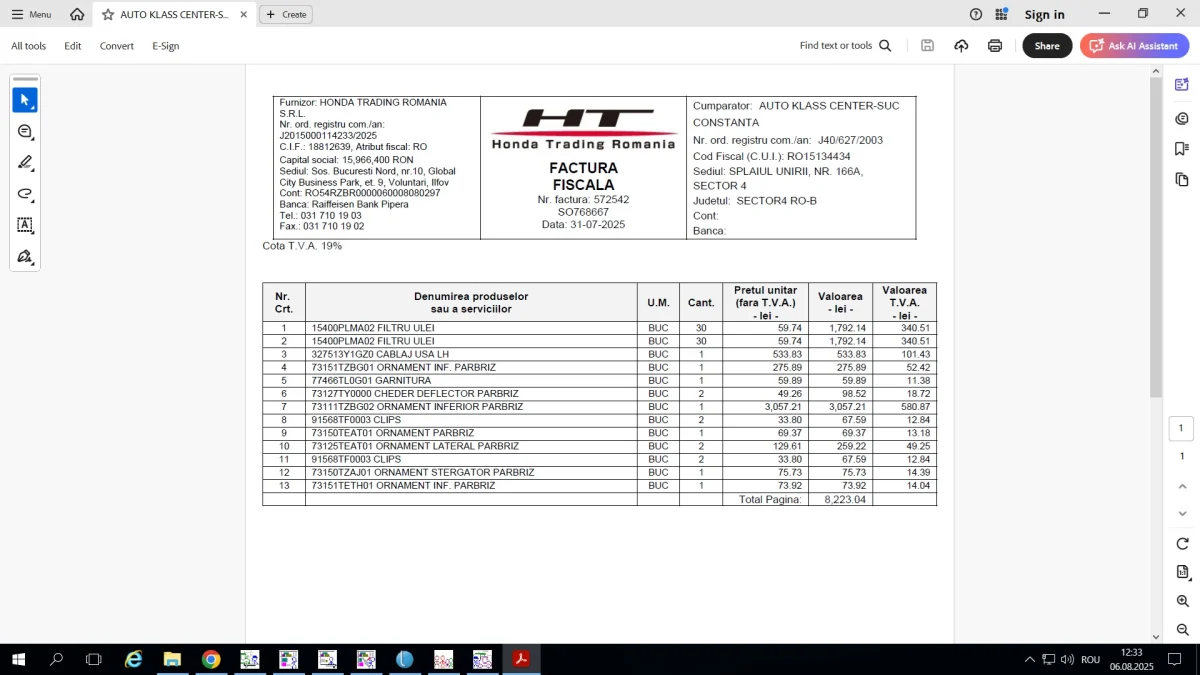Open Google Chrome from the taskbar

pyautogui.click(x=211, y=659)
